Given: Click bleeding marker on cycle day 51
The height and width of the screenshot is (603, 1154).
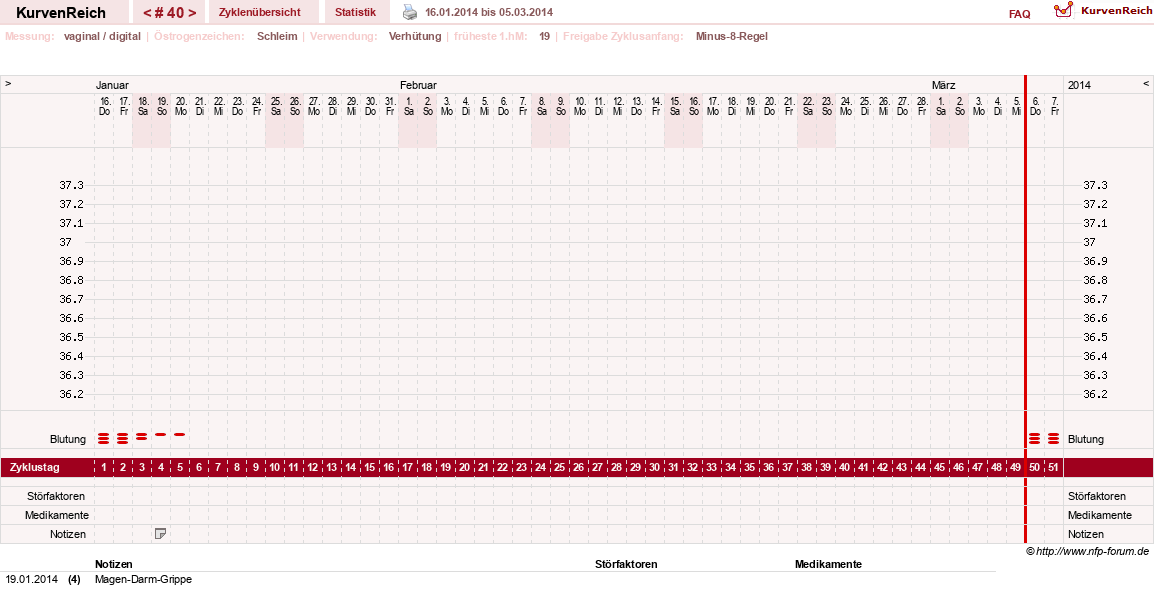Looking at the screenshot, I should (1054, 439).
